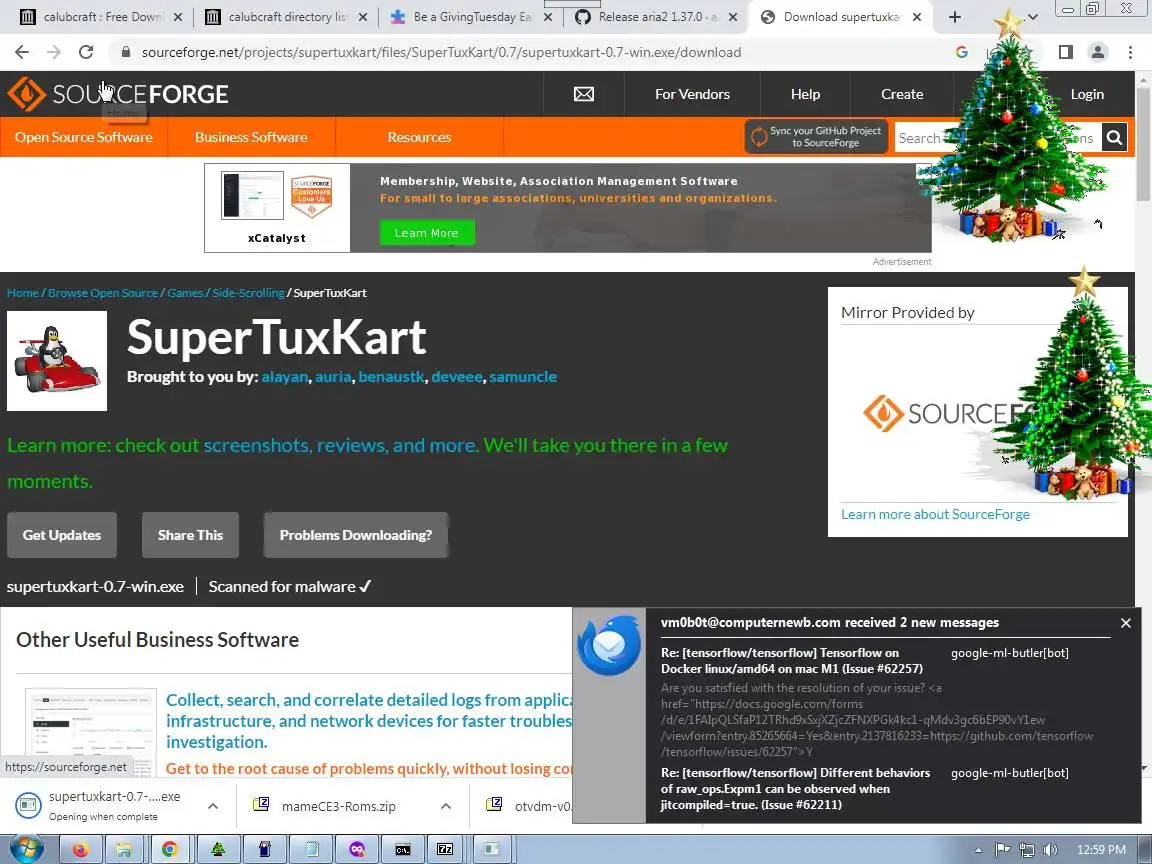Follow Browse Open Source breadcrumb
Viewport: 1152px width, 864px height.
point(103,292)
